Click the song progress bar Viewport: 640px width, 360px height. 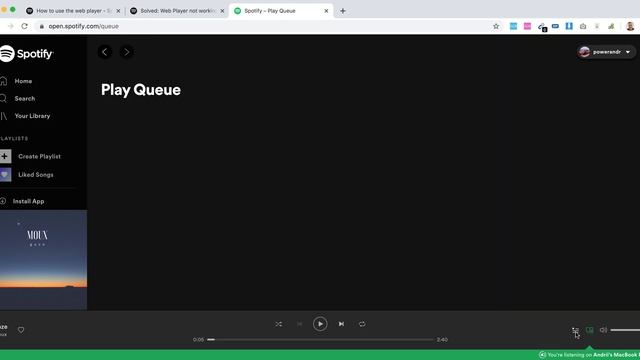(320, 340)
